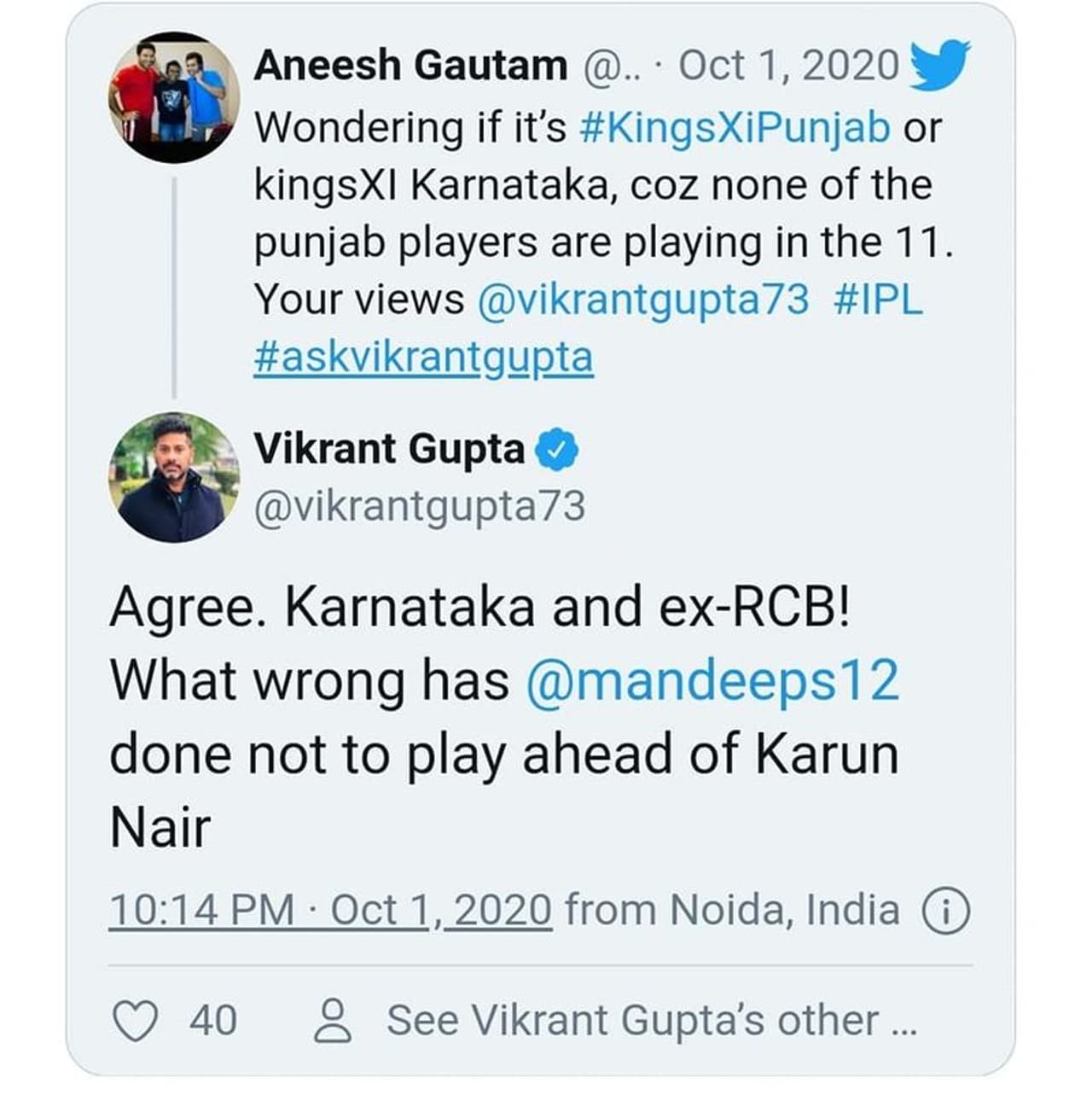1092x1101 pixels.
Task: Click the @vikrantgupta73 mention in Aneesh's tweet
Action: [x=642, y=300]
